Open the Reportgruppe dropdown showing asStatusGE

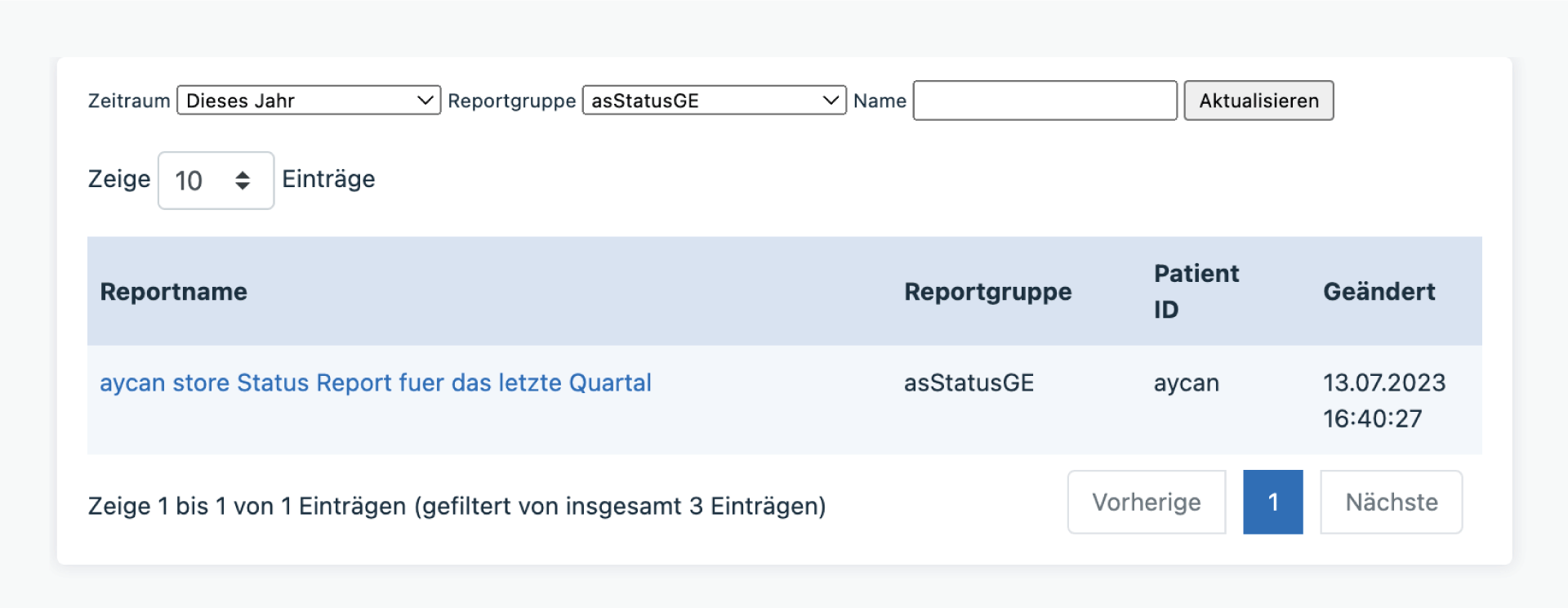click(714, 101)
